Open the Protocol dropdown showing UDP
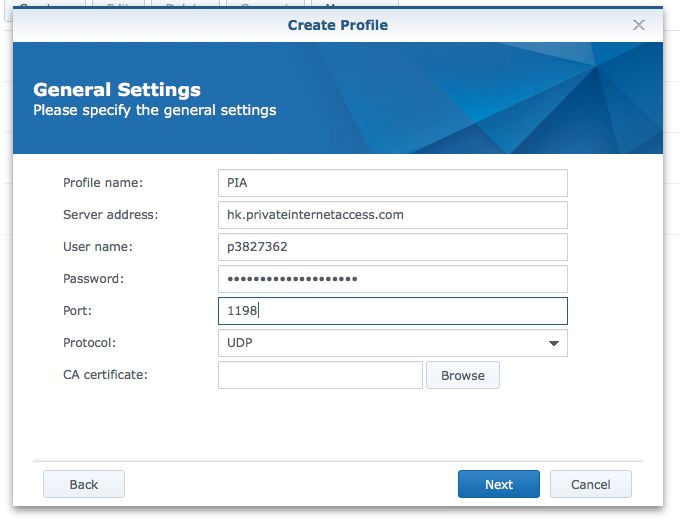The image size is (680, 520). pyautogui.click(x=392, y=343)
